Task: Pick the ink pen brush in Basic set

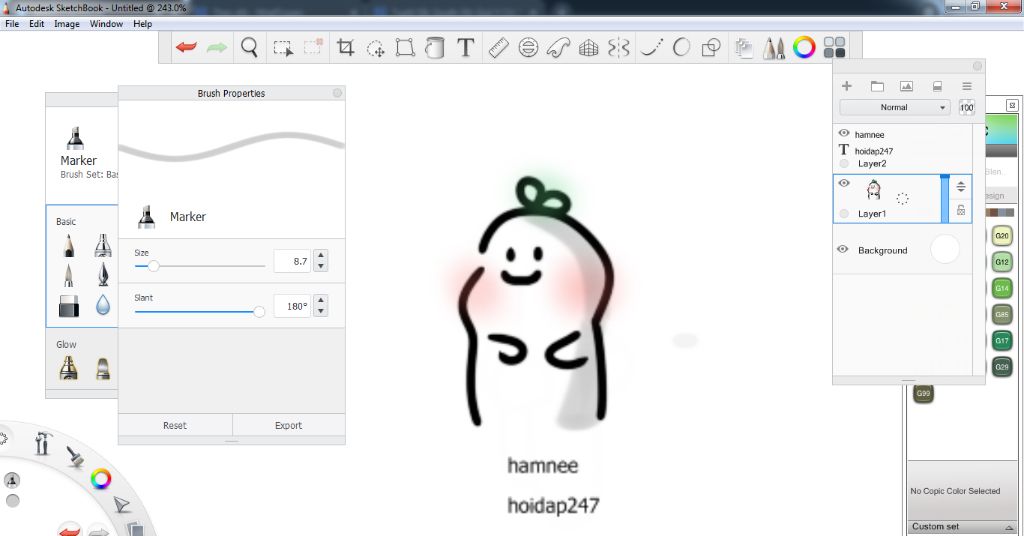Action: (103, 275)
